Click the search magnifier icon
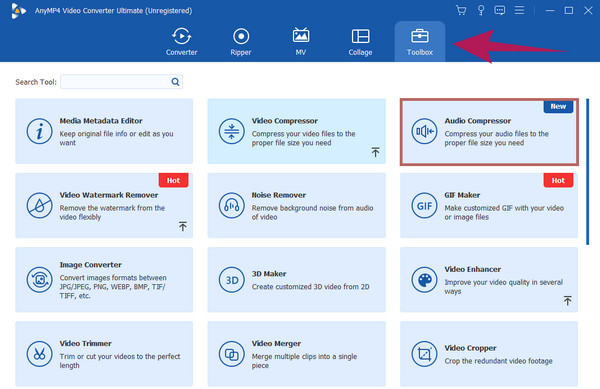 point(175,81)
